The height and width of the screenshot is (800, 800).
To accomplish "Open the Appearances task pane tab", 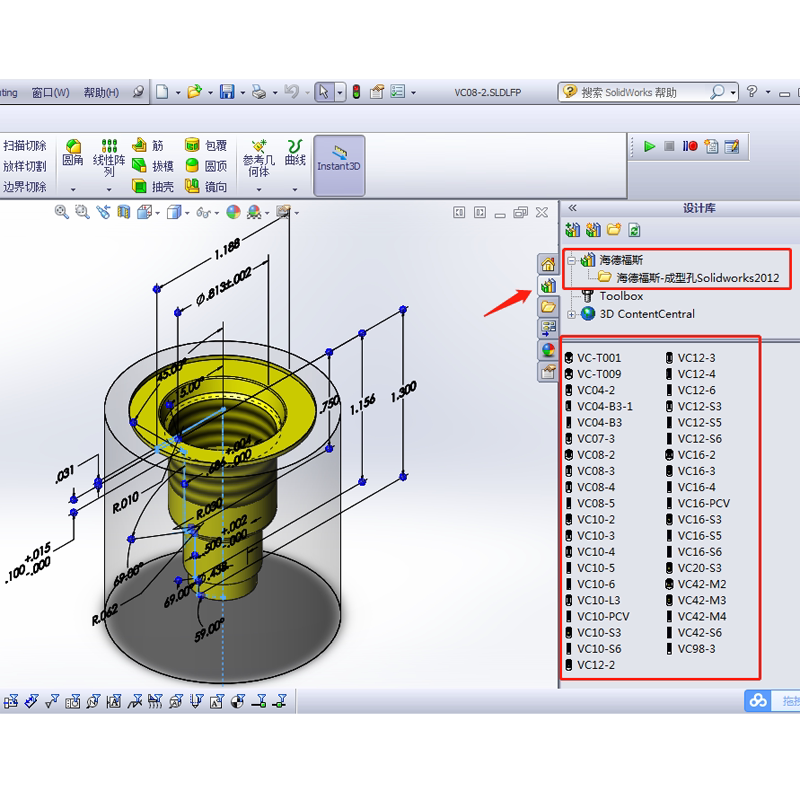I will pos(548,349).
